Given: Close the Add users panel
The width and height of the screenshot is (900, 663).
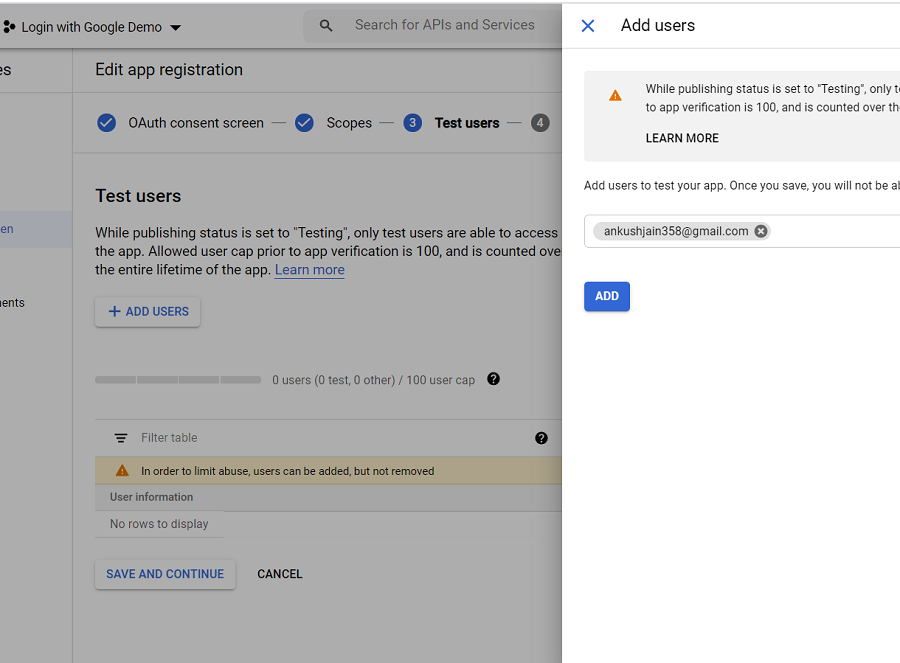Looking at the screenshot, I should [588, 26].
